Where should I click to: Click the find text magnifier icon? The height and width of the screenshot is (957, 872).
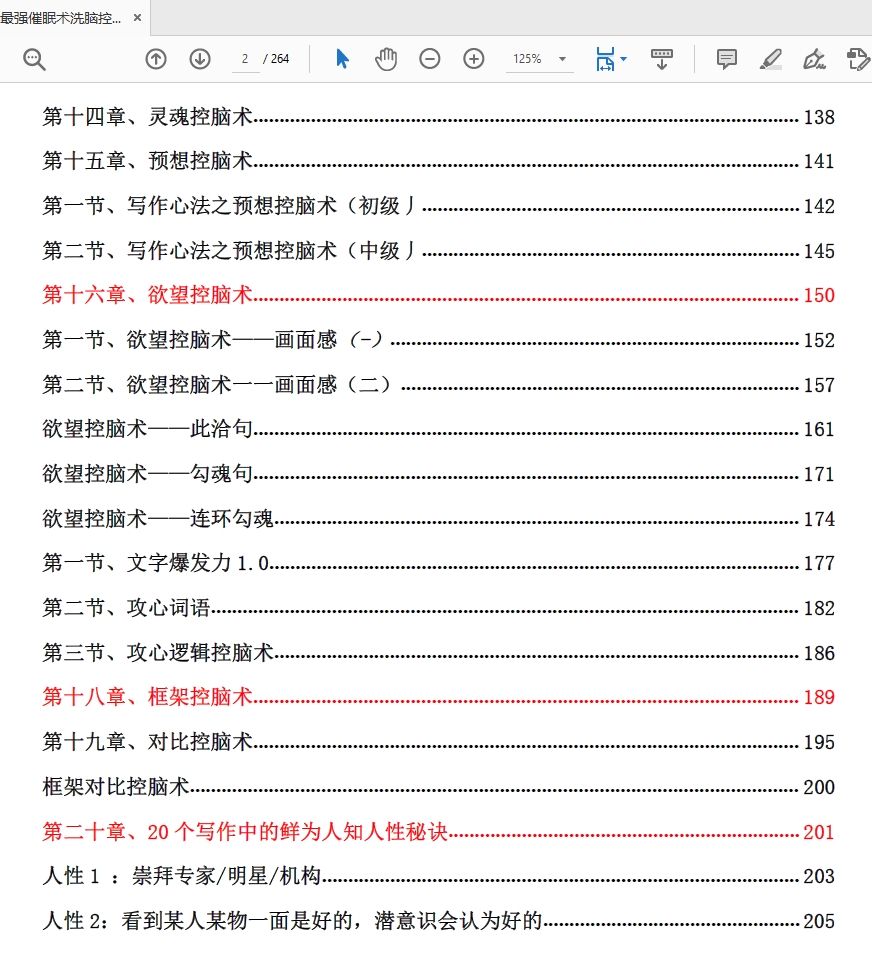point(34,59)
